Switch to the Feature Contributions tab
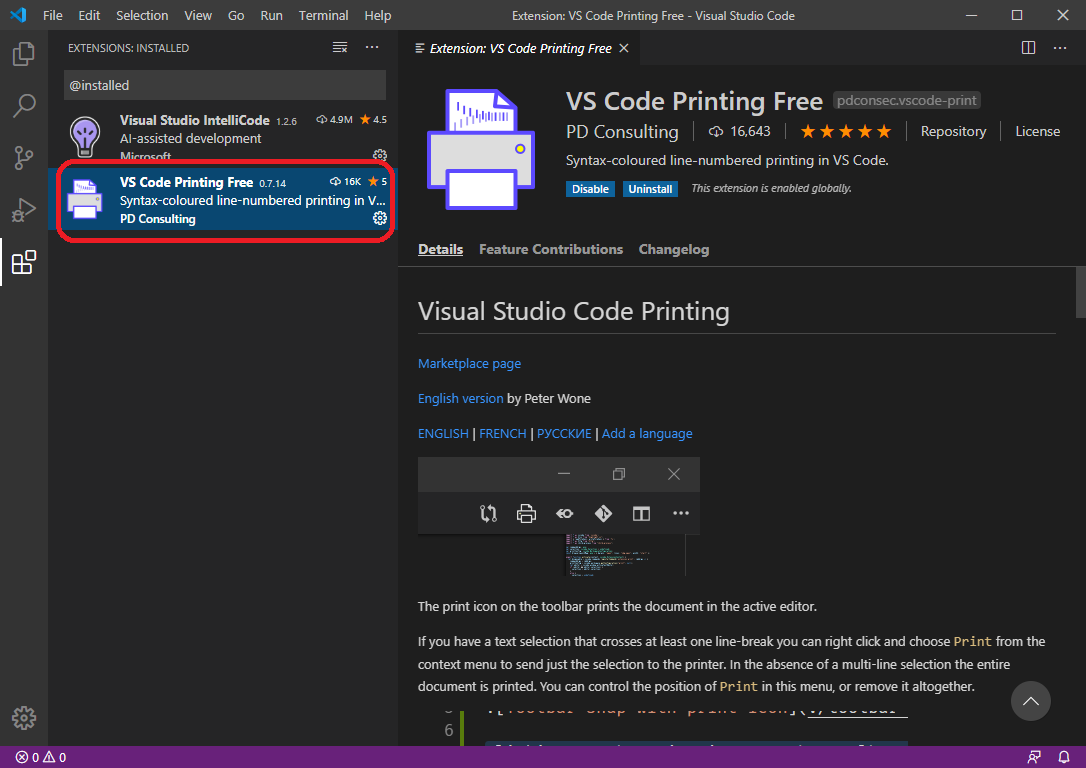Image resolution: width=1086 pixels, height=768 pixels. pyautogui.click(x=551, y=249)
